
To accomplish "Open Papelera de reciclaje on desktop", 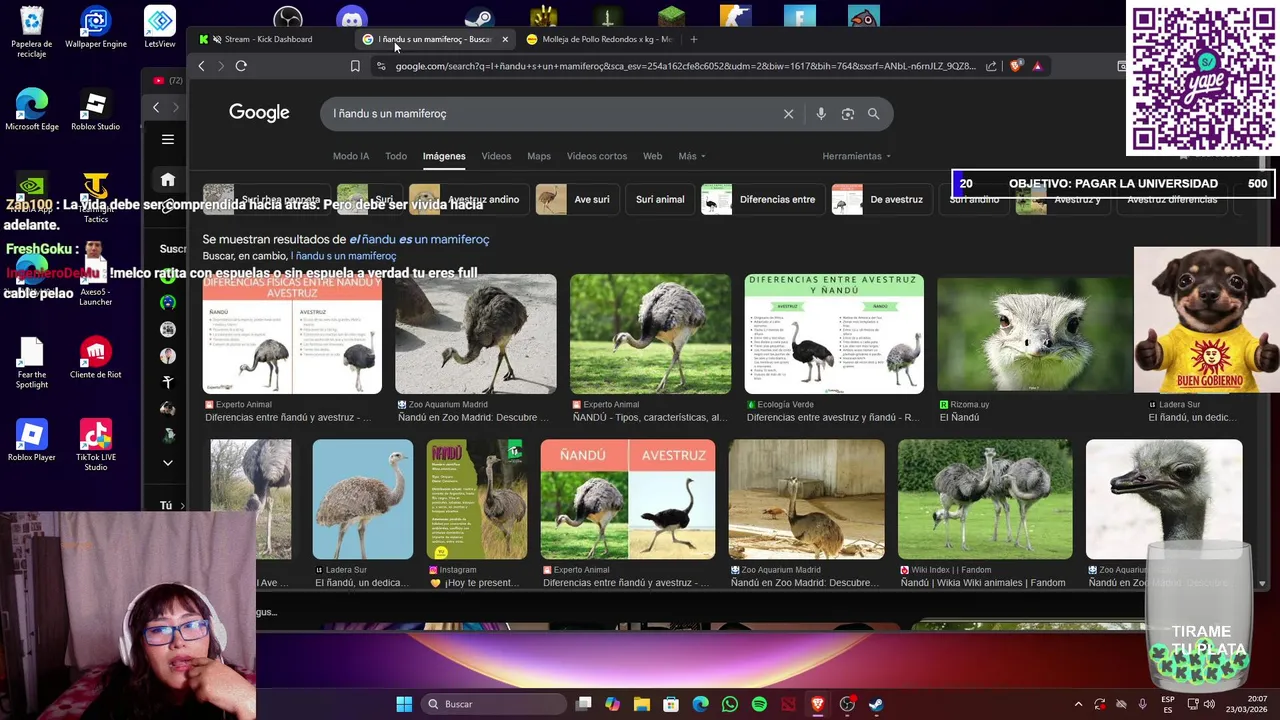I will coord(32,32).
